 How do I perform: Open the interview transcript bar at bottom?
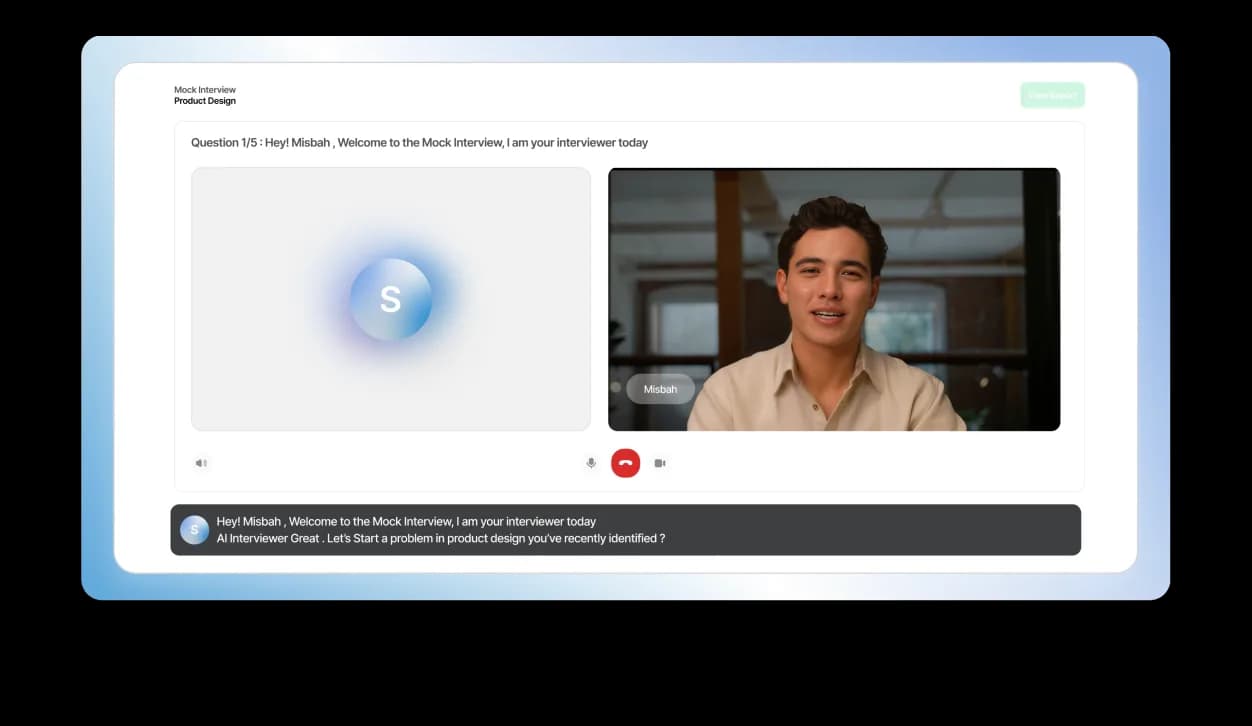(x=626, y=529)
